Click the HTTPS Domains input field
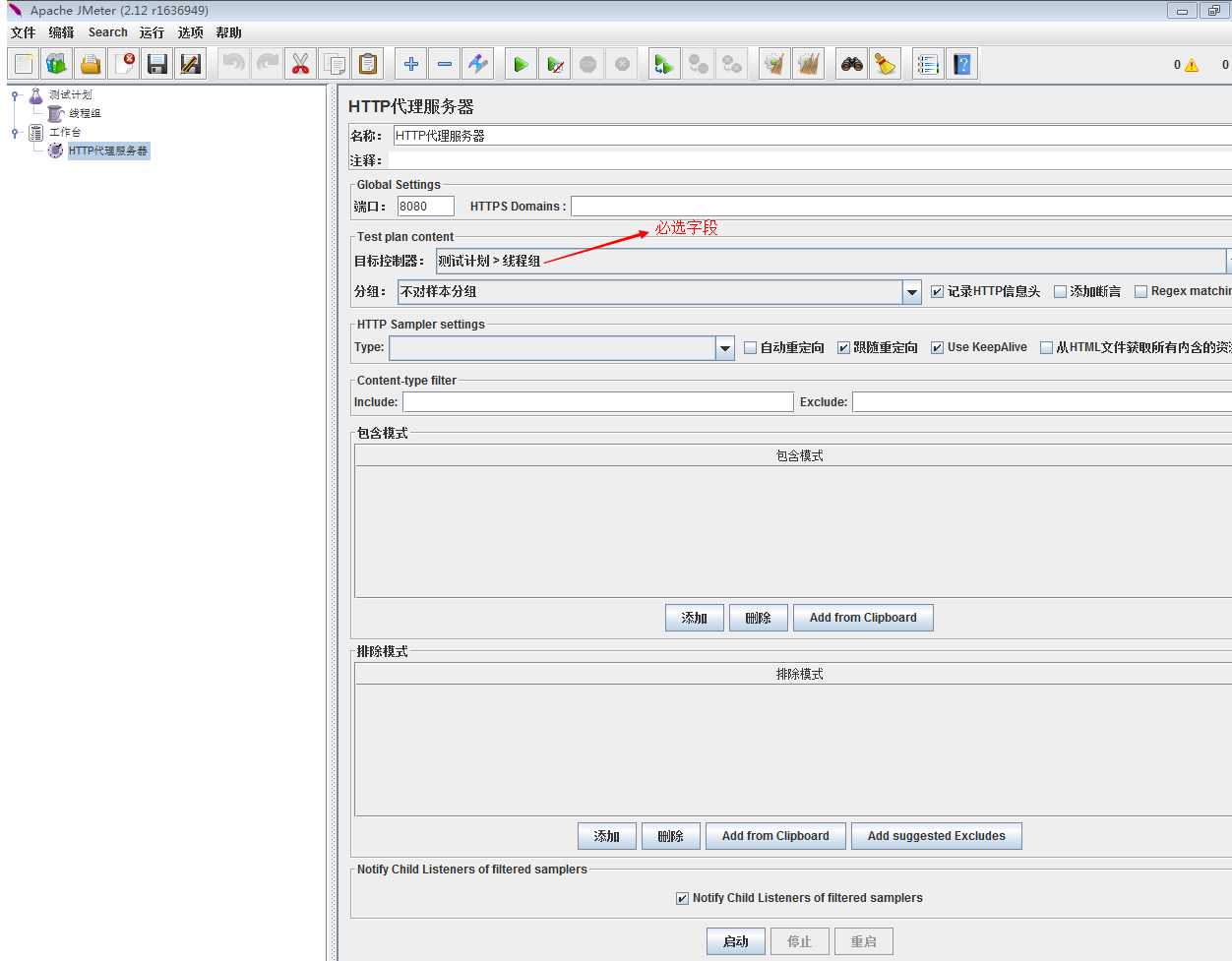This screenshot has width=1232, height=961. 901,207
